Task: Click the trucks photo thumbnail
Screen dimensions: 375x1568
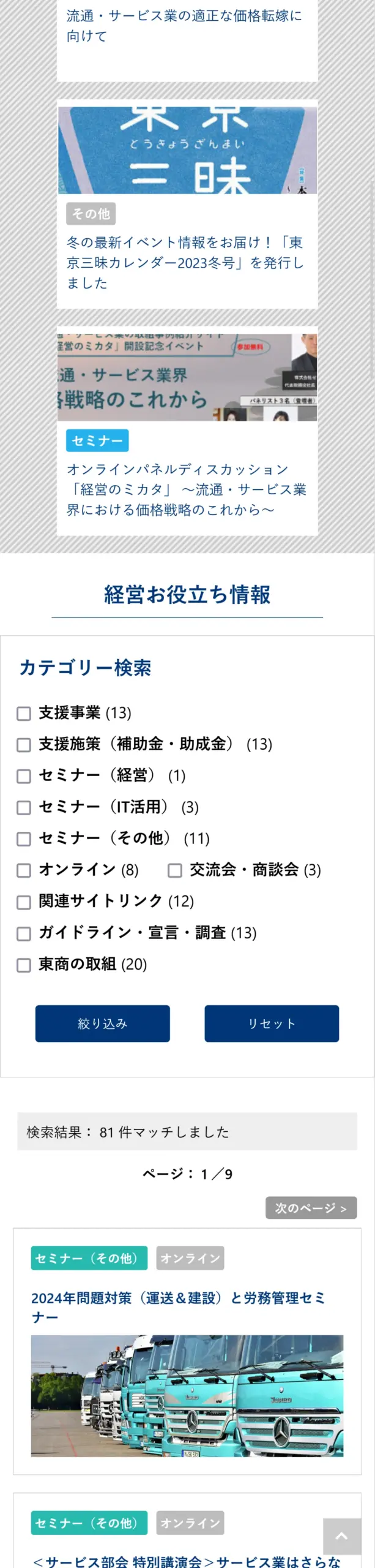Action: tap(187, 1396)
